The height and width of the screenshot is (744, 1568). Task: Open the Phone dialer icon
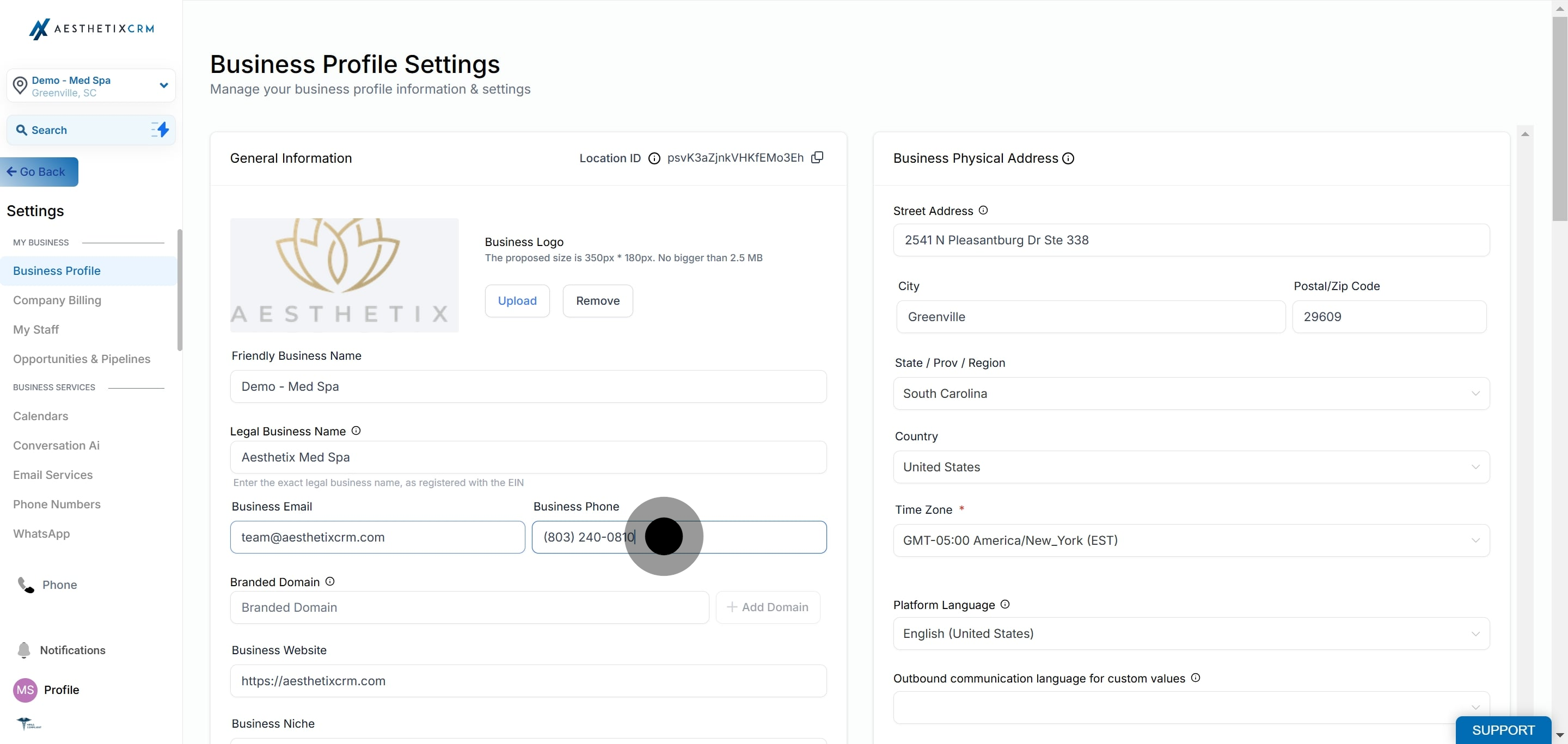point(26,585)
